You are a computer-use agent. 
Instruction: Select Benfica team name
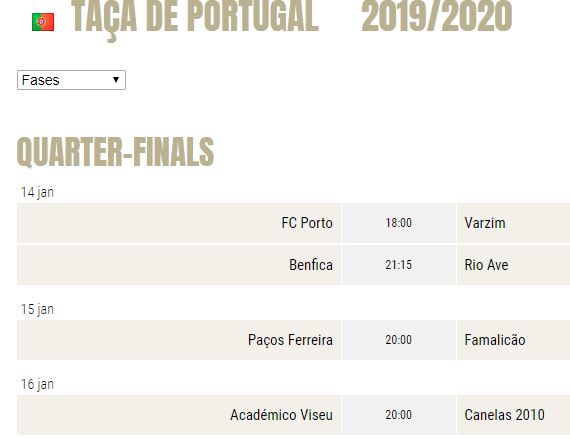tap(311, 265)
